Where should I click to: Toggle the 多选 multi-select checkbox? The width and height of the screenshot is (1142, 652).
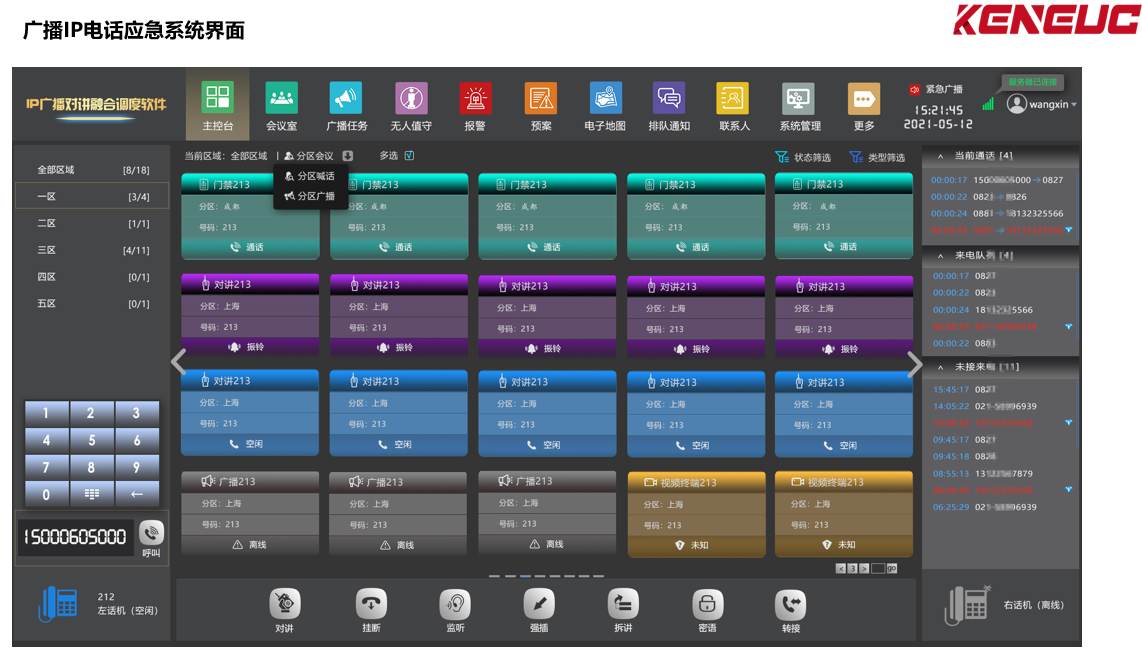point(409,155)
